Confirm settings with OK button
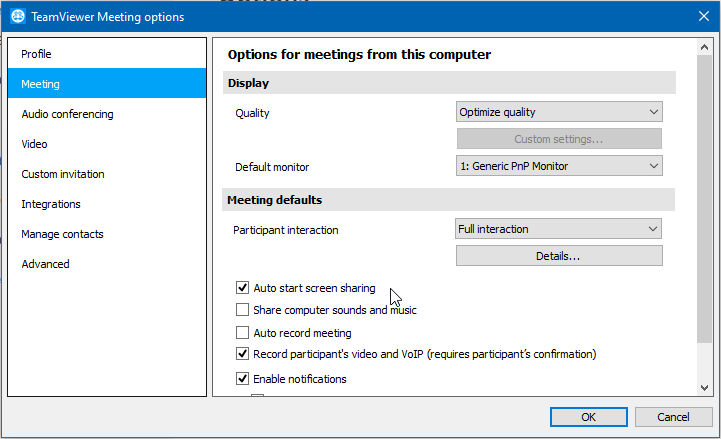Screen dimensions: 721x439 [x=589, y=417]
